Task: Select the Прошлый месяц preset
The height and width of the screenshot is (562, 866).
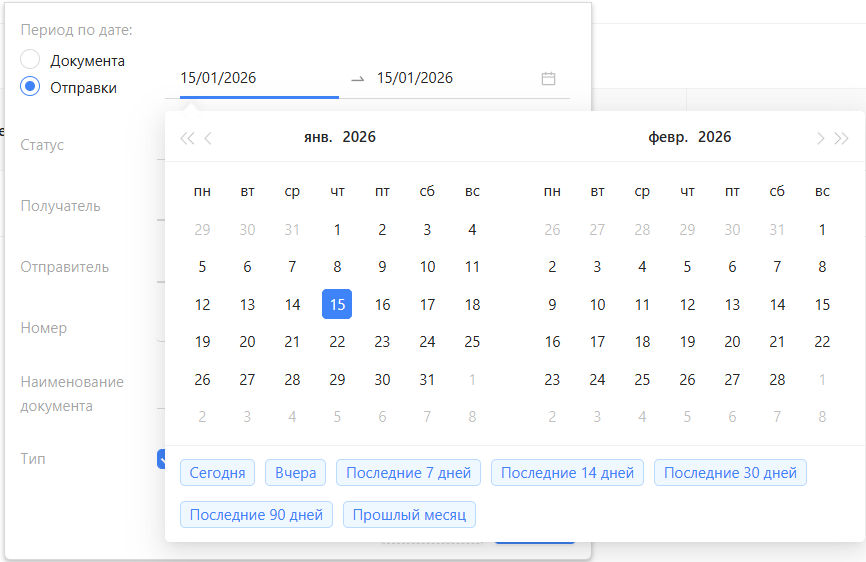Action: [410, 515]
